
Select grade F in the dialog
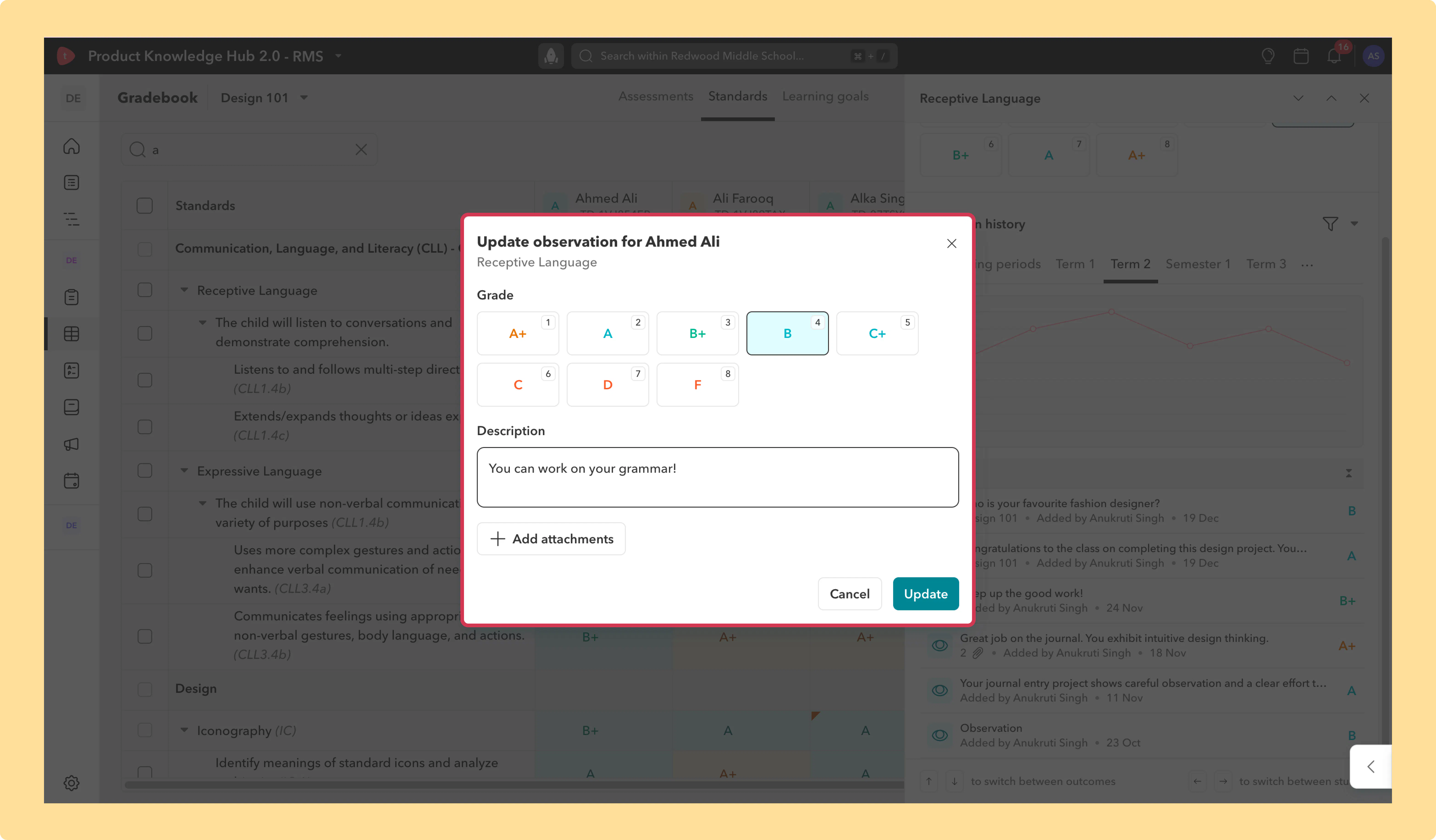[698, 385]
